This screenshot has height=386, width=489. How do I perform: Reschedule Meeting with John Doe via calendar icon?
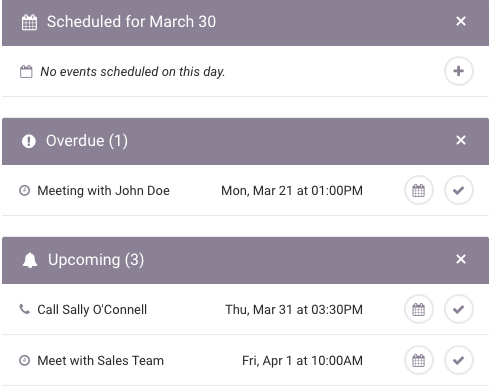(x=419, y=190)
